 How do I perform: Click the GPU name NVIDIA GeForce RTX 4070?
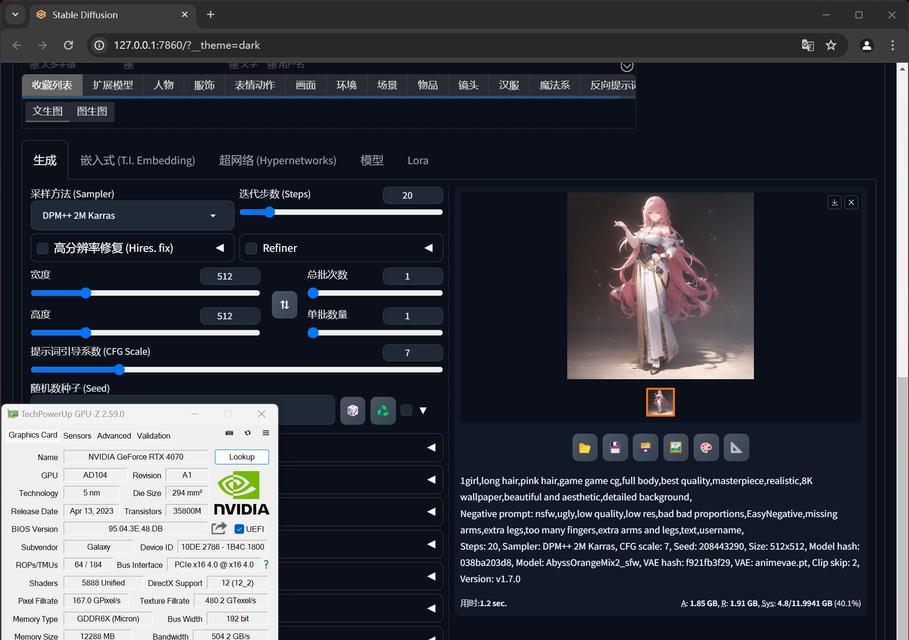tap(136, 457)
